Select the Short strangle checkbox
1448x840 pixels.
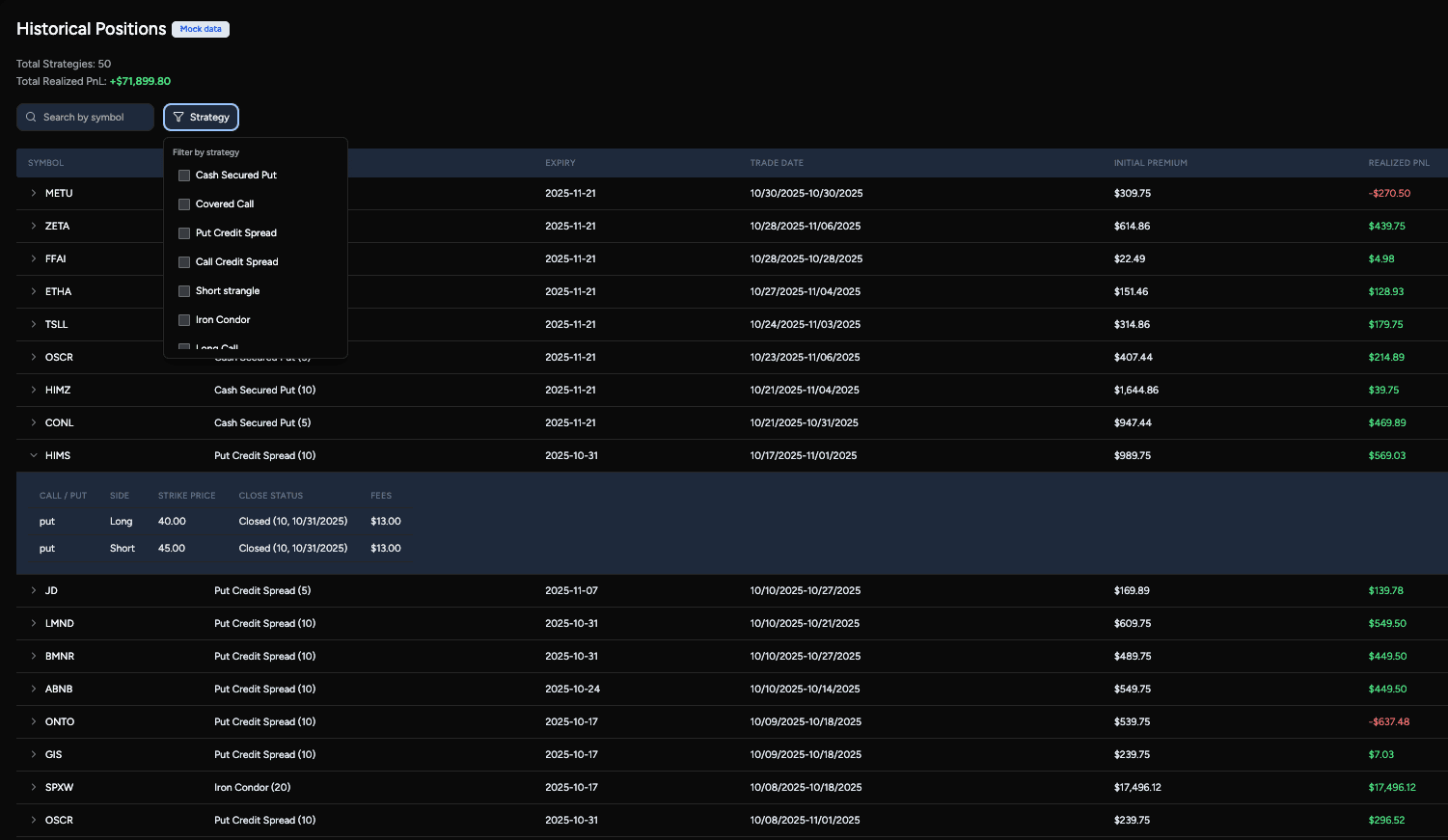pos(184,291)
